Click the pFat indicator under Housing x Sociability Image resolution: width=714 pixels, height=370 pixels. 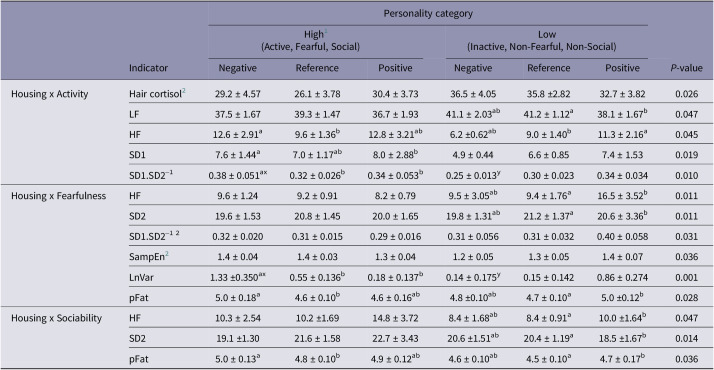(139, 359)
